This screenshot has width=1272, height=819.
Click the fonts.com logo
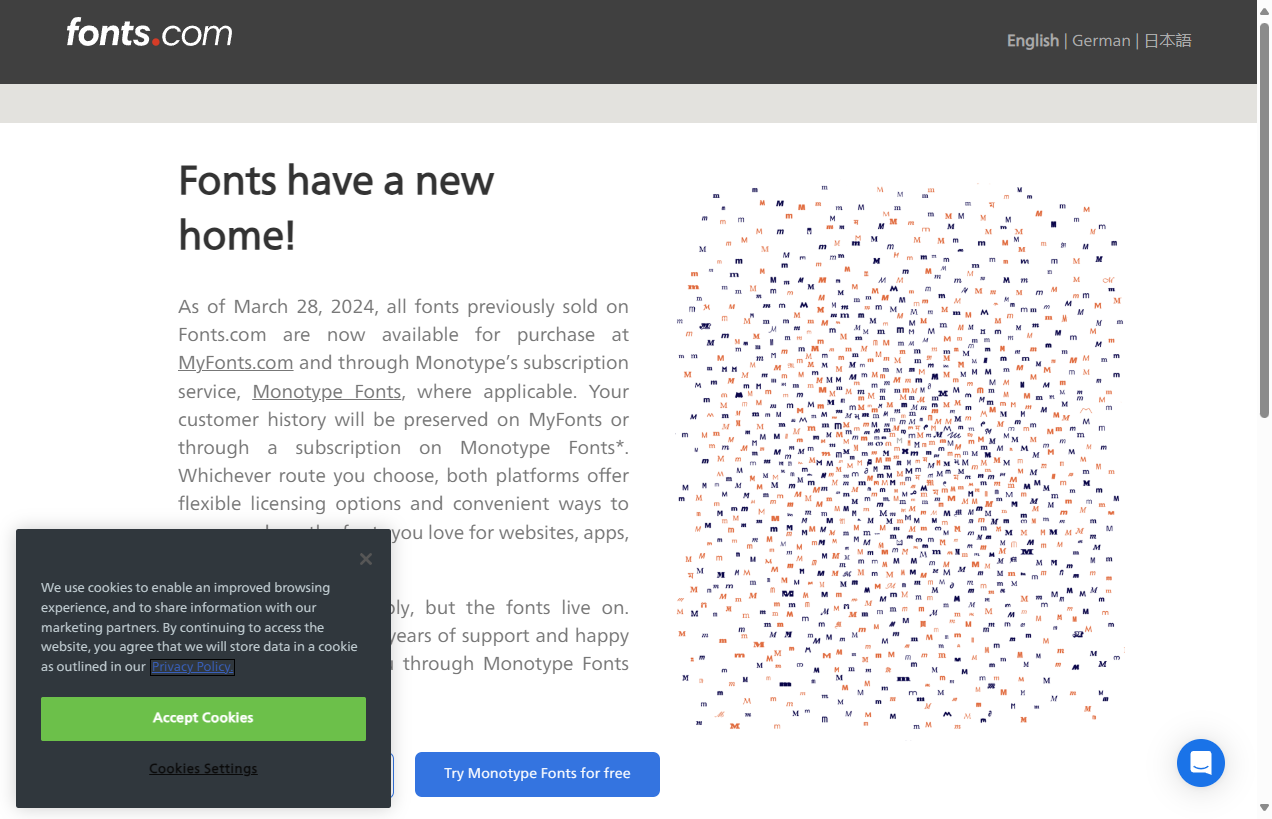148,33
